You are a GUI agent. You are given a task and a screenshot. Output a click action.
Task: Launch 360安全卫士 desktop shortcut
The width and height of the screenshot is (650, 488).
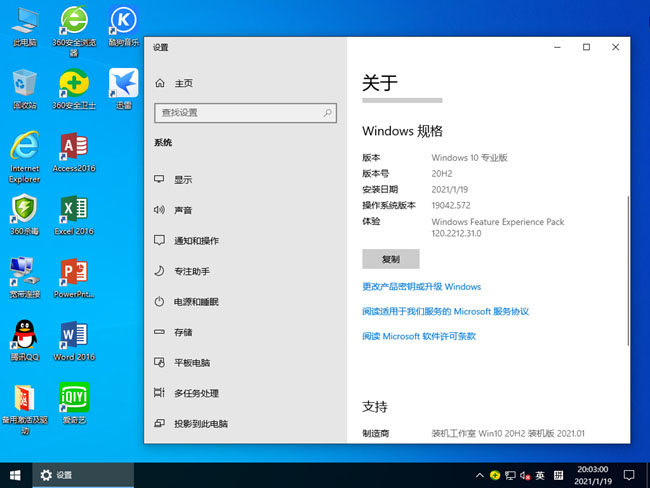[74, 89]
